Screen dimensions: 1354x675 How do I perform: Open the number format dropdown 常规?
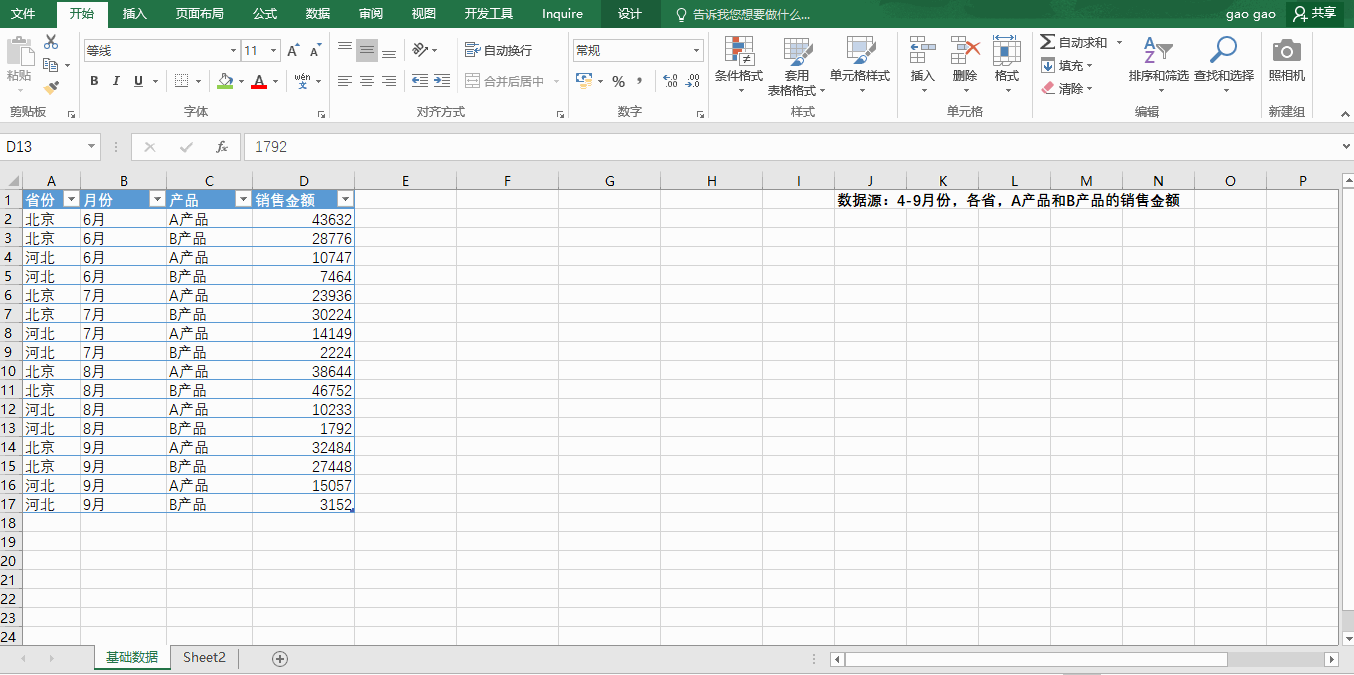697,50
